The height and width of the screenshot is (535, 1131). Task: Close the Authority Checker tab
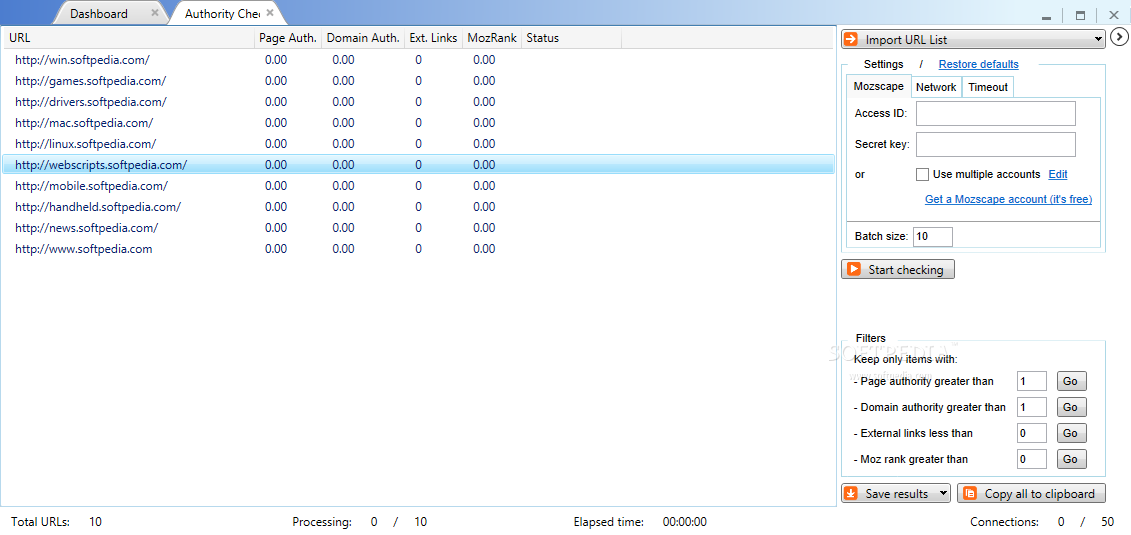coord(270,13)
